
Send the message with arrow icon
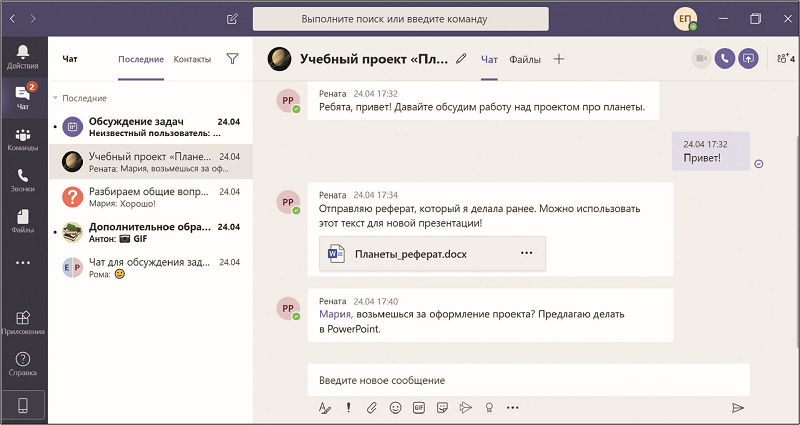737,408
